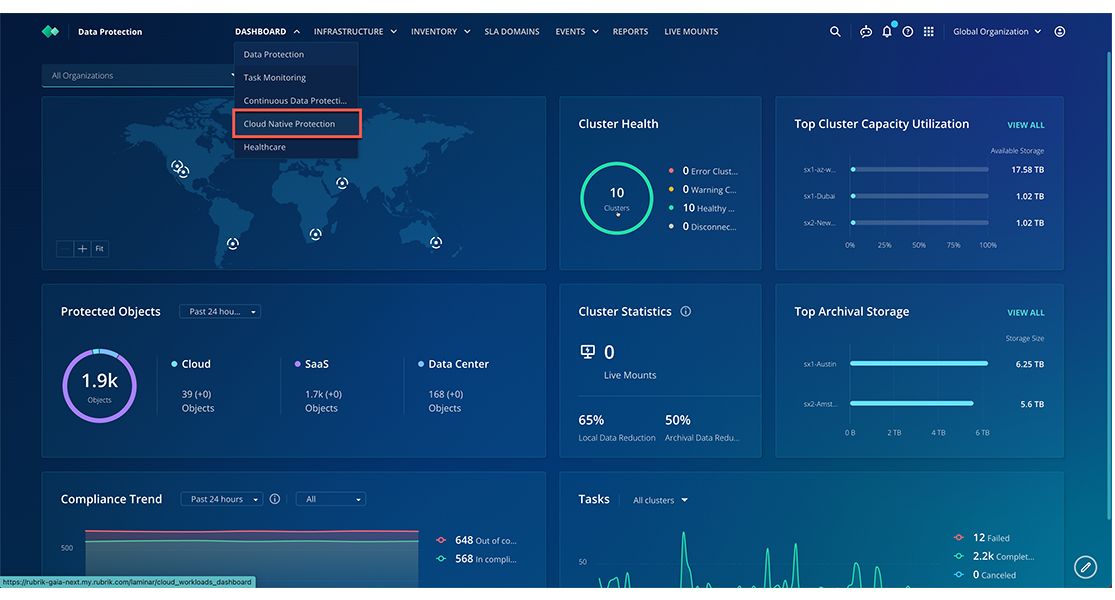Open Compliance Trend Past 24 hours dropdown
Viewport: 1115px width, 600px height.
pos(222,499)
